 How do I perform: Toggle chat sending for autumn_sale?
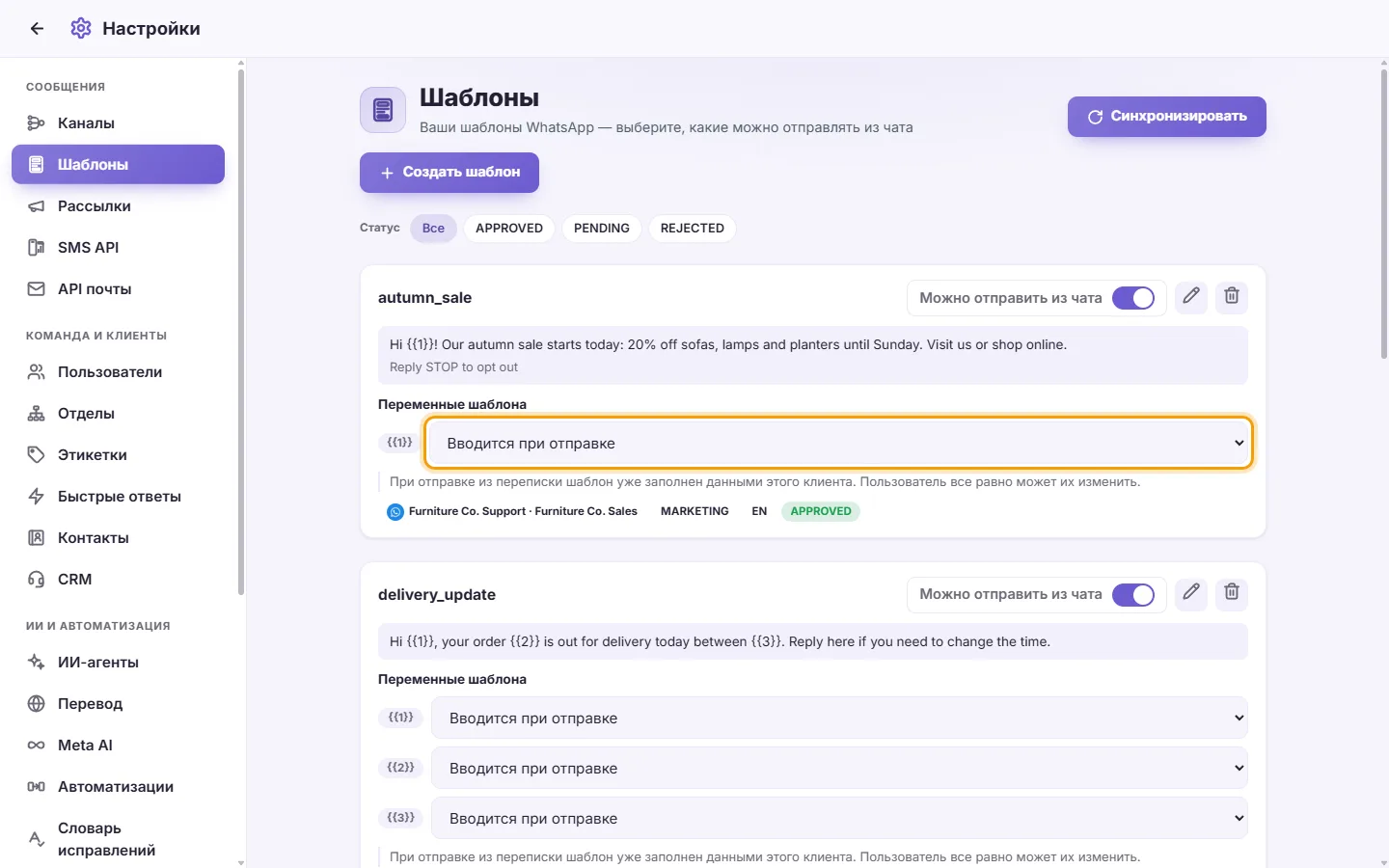click(1133, 298)
